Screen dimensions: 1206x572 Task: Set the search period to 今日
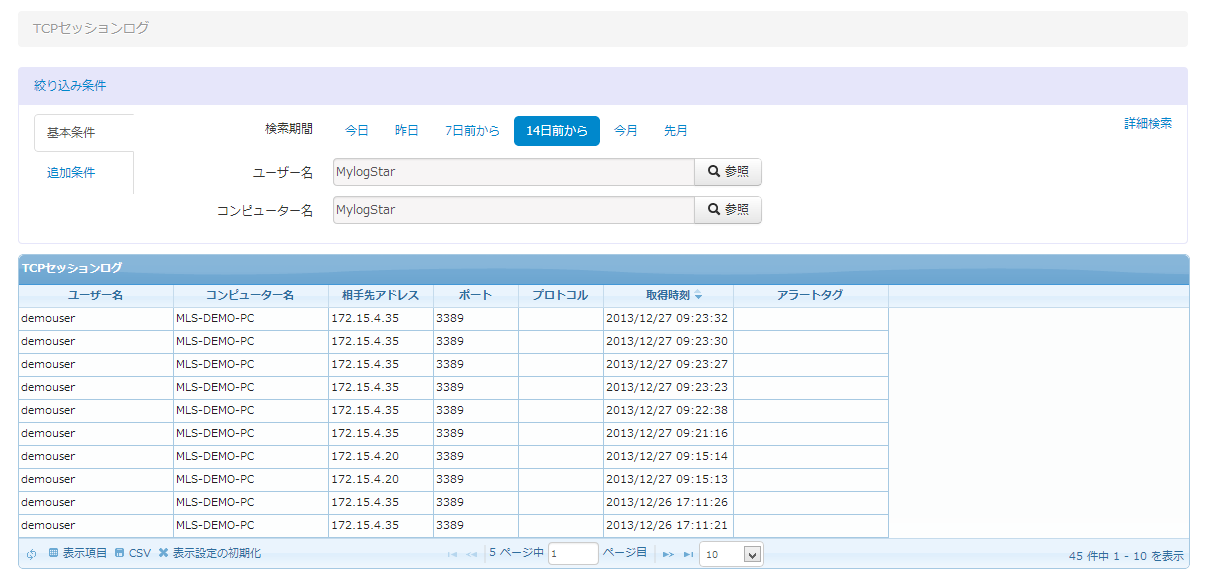pos(357,131)
